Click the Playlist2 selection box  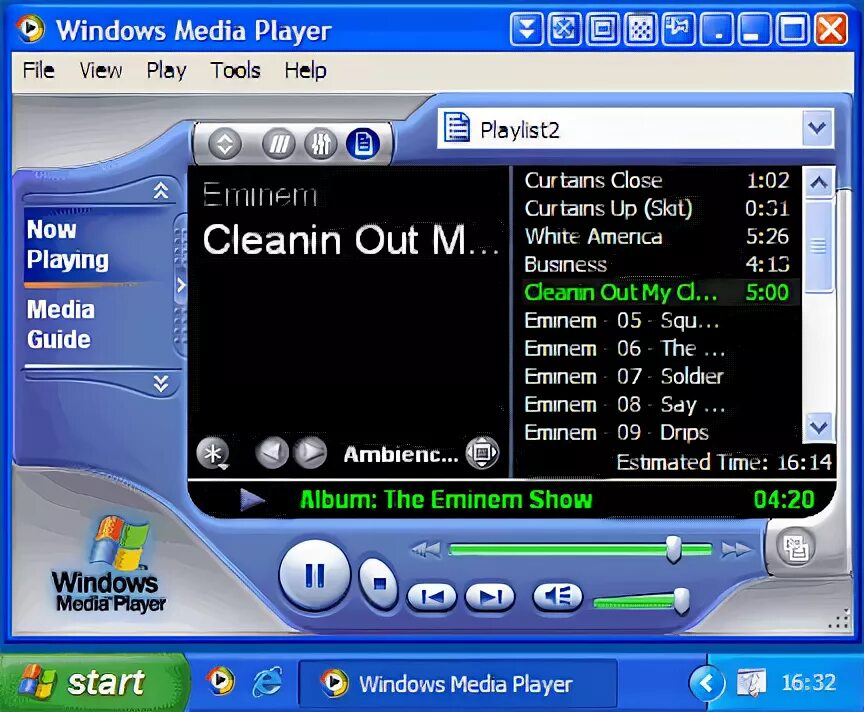(x=635, y=128)
